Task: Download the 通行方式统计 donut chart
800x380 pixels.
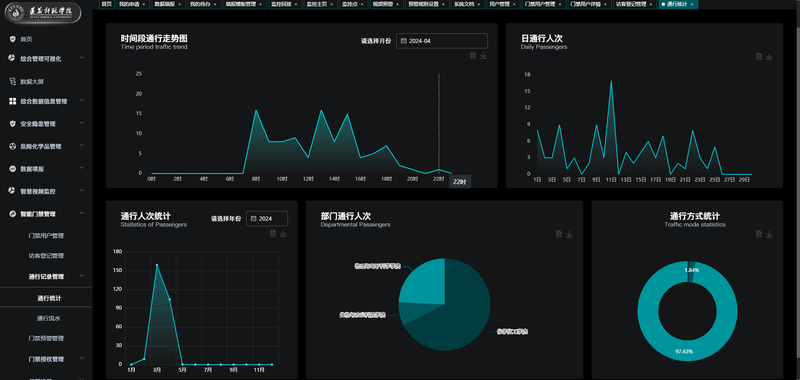Action: [769, 234]
